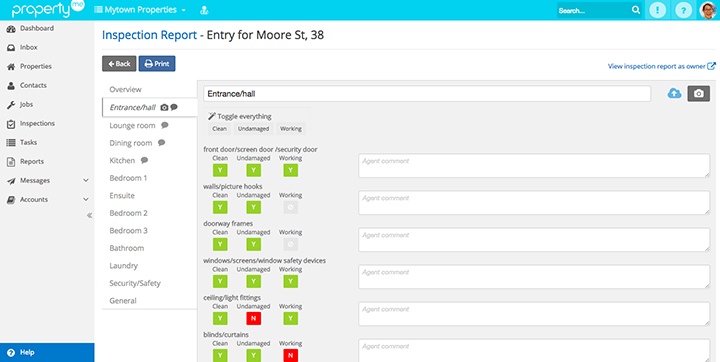Toggle Undamaged for front door item
The width and height of the screenshot is (720, 362).
point(253,170)
